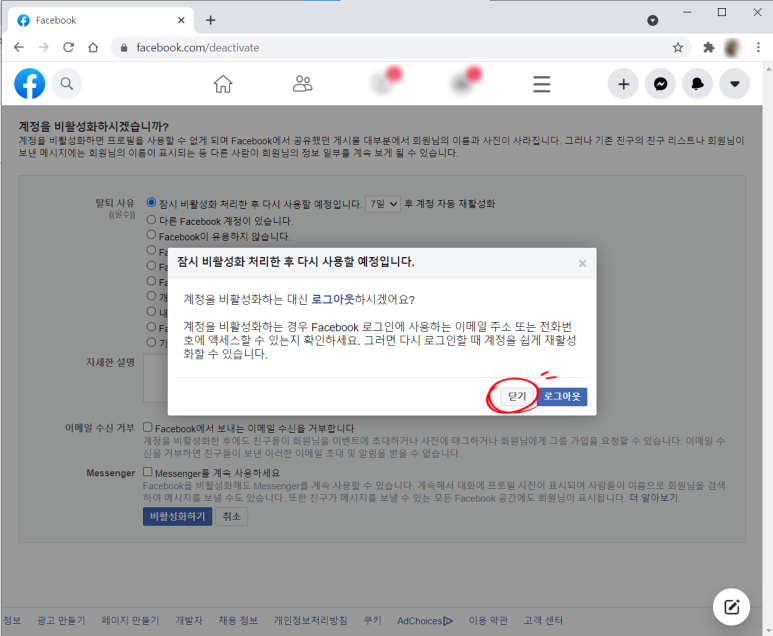Open the Messenger icon
The width and height of the screenshot is (773, 636).
tap(661, 84)
